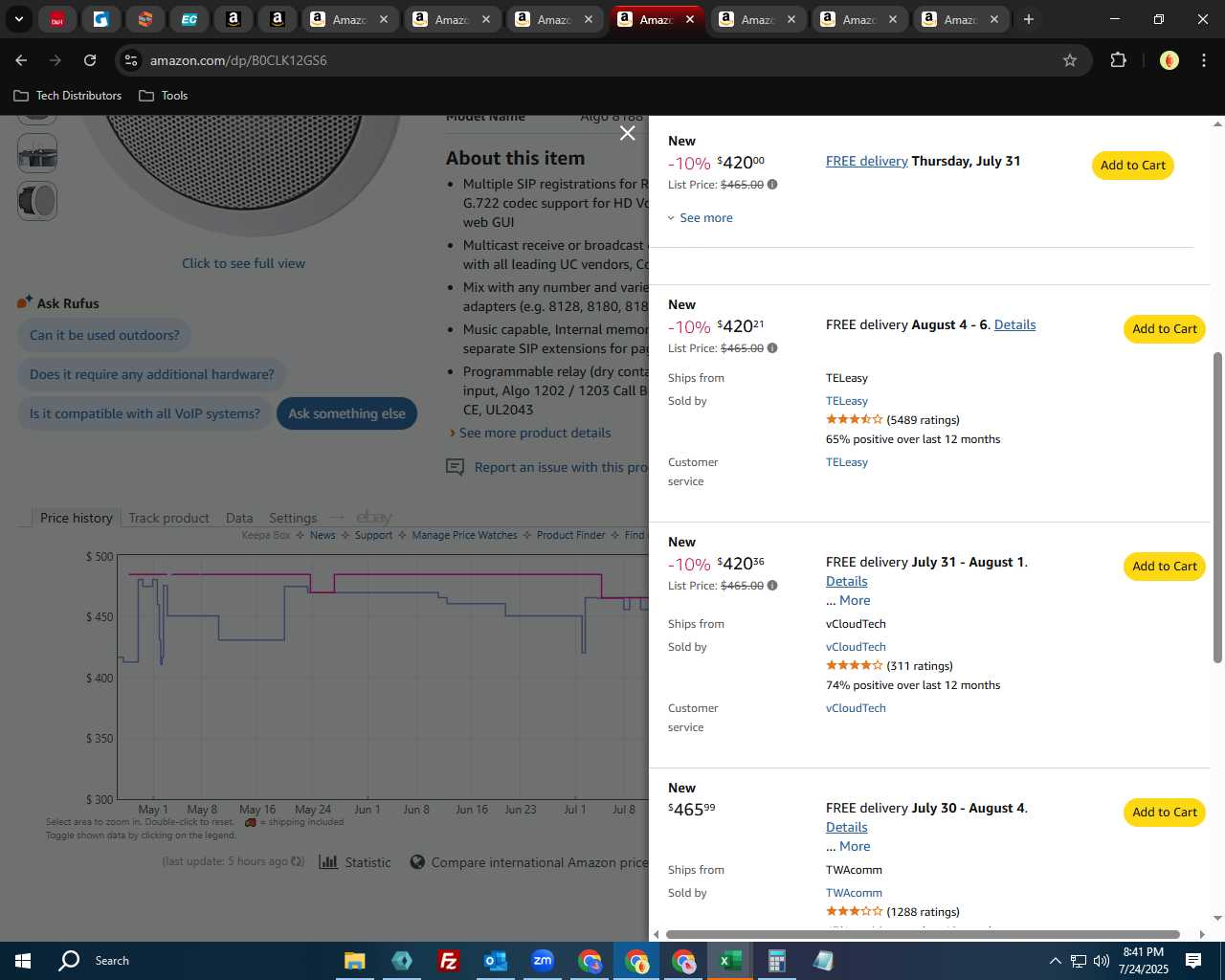Open a new browser tab with the plus

(1029, 19)
